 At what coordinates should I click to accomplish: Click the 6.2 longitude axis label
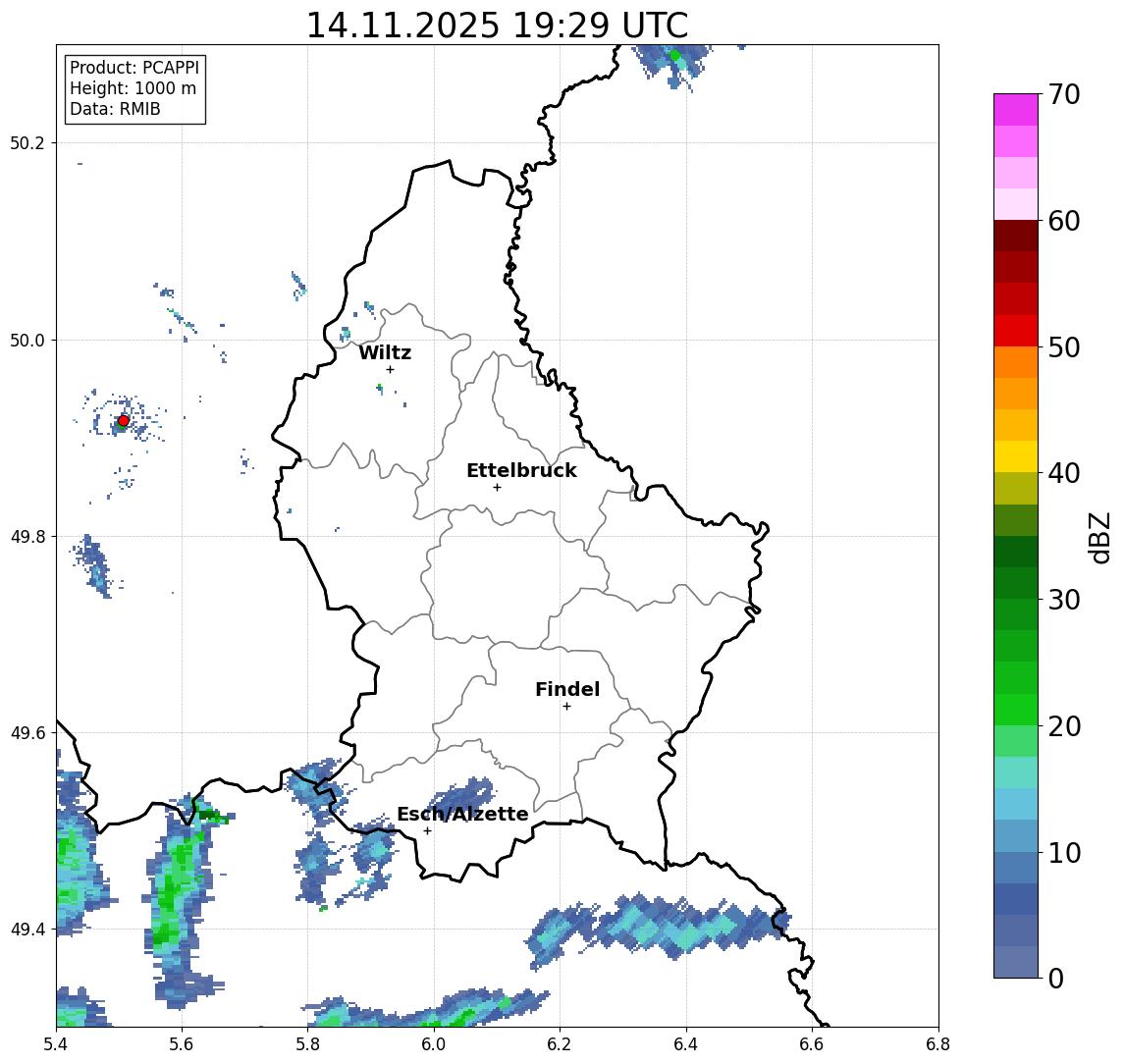tap(560, 1044)
